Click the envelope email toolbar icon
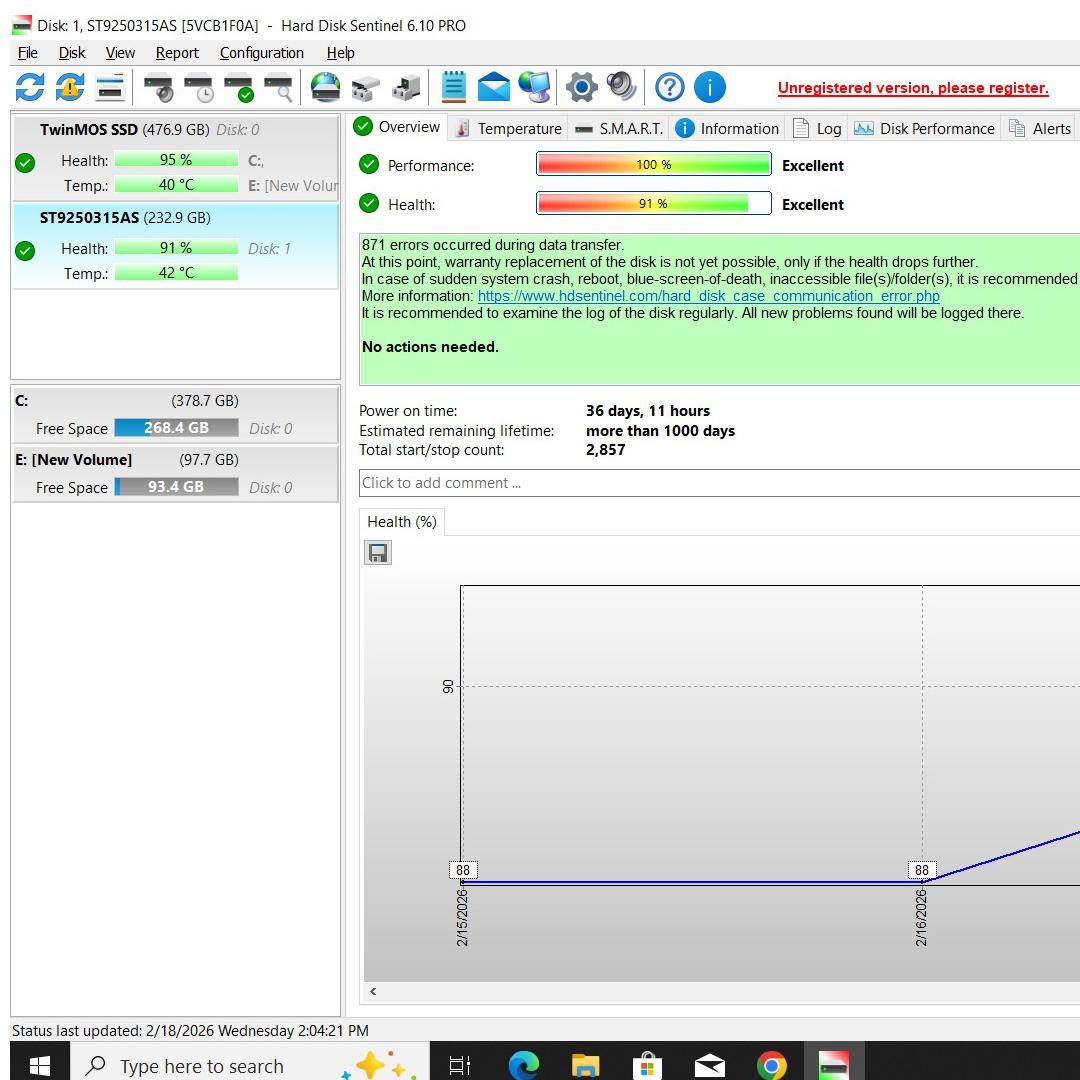Screen dimensions: 1080x1080 point(493,88)
